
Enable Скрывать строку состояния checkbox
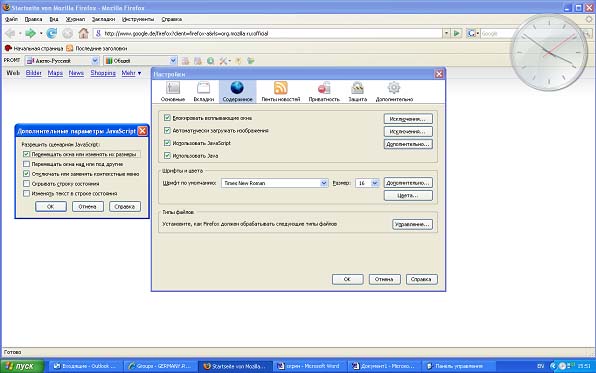(26, 184)
